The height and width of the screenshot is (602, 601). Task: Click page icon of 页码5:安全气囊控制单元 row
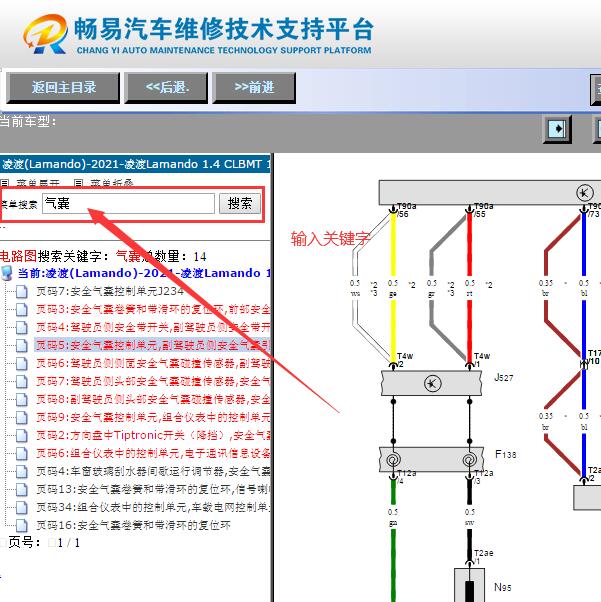click(x=22, y=345)
